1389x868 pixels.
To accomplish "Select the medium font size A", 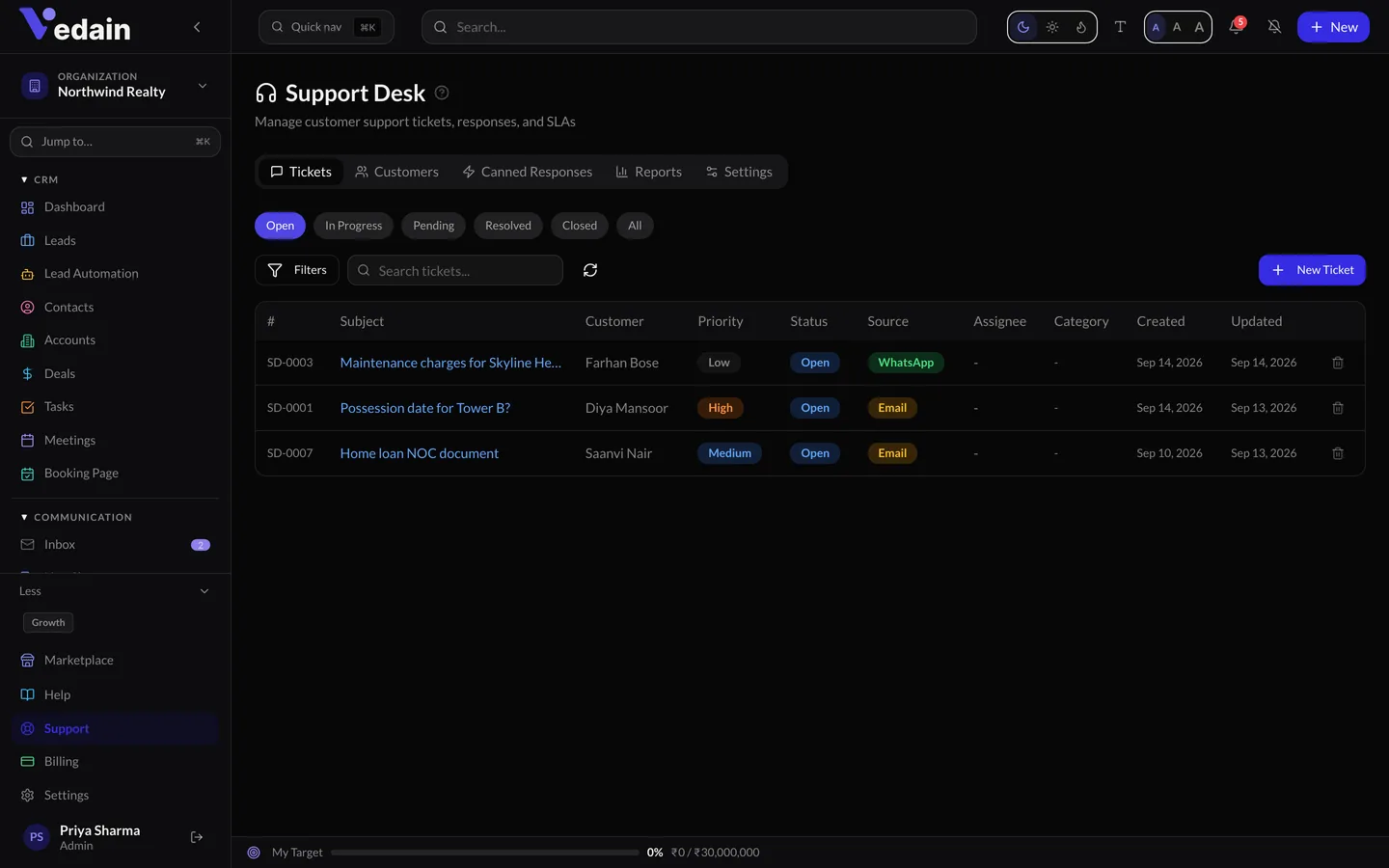I will (1177, 27).
